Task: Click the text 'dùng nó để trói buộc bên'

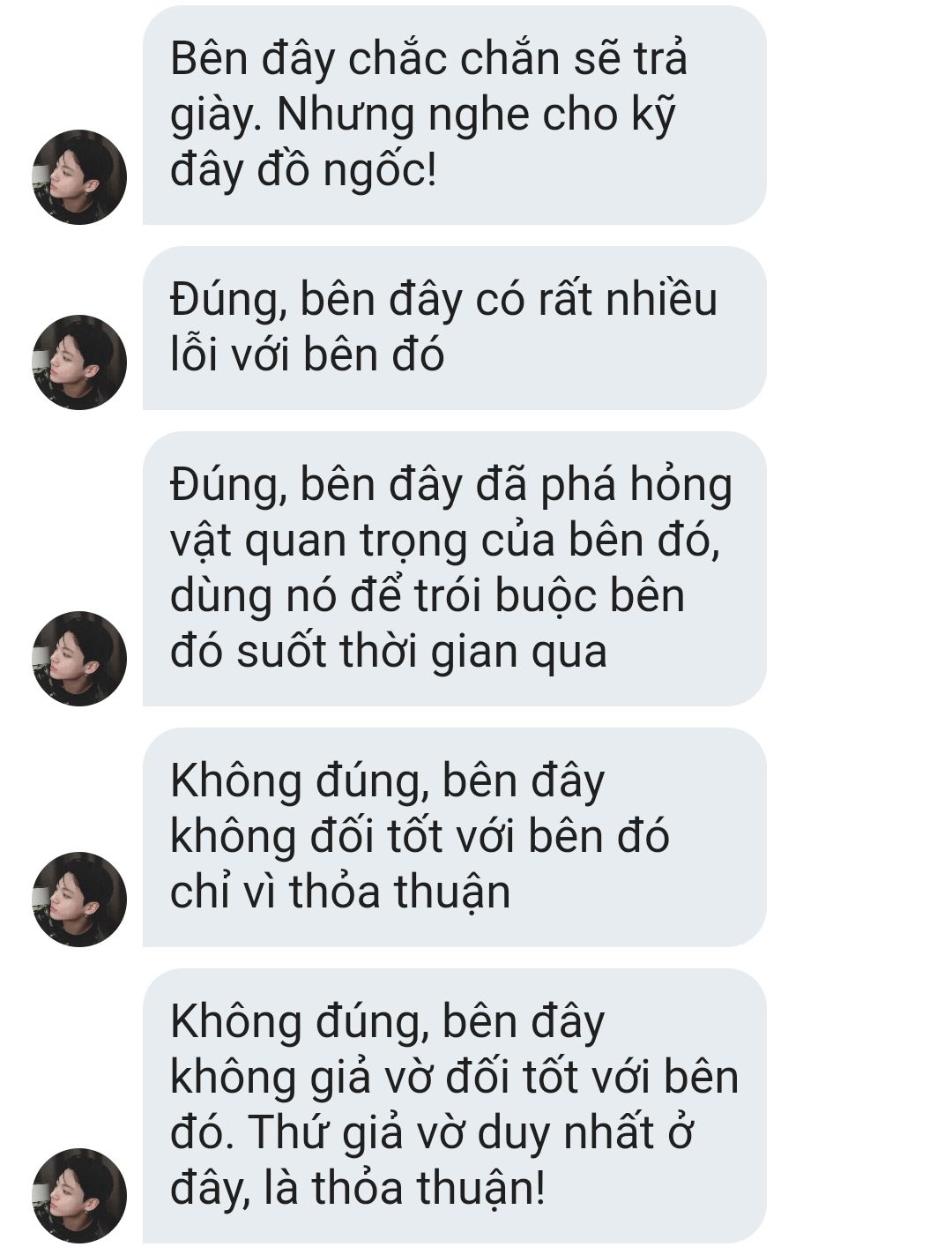Action: [x=428, y=595]
